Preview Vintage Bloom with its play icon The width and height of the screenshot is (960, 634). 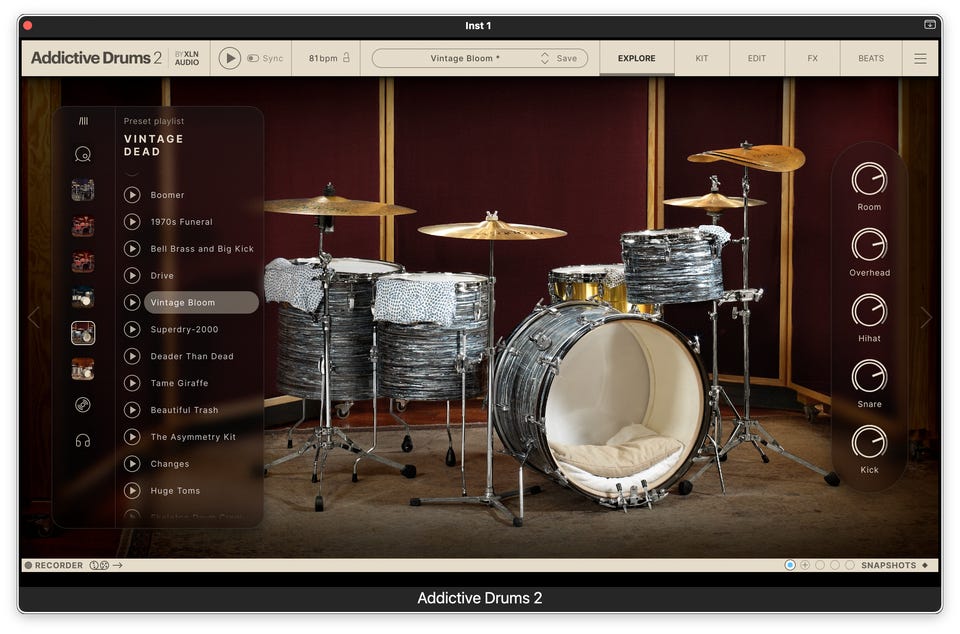pyautogui.click(x=132, y=302)
